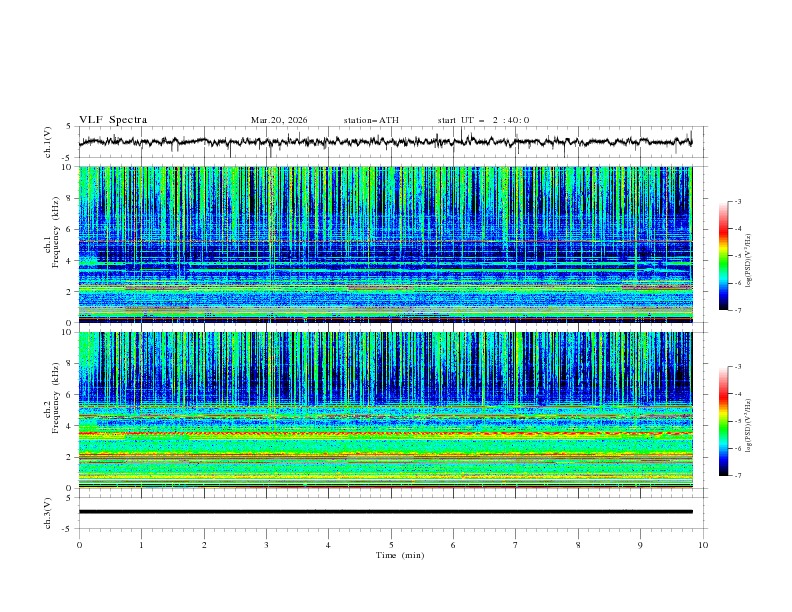Click the "8" tick on ch.2 frequency axis
The height and width of the screenshot is (612, 792).
click(x=71, y=363)
